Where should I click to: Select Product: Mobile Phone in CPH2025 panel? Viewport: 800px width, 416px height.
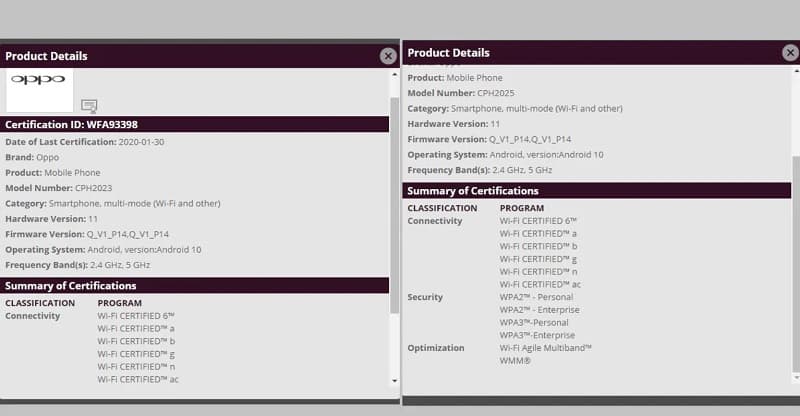(x=455, y=78)
